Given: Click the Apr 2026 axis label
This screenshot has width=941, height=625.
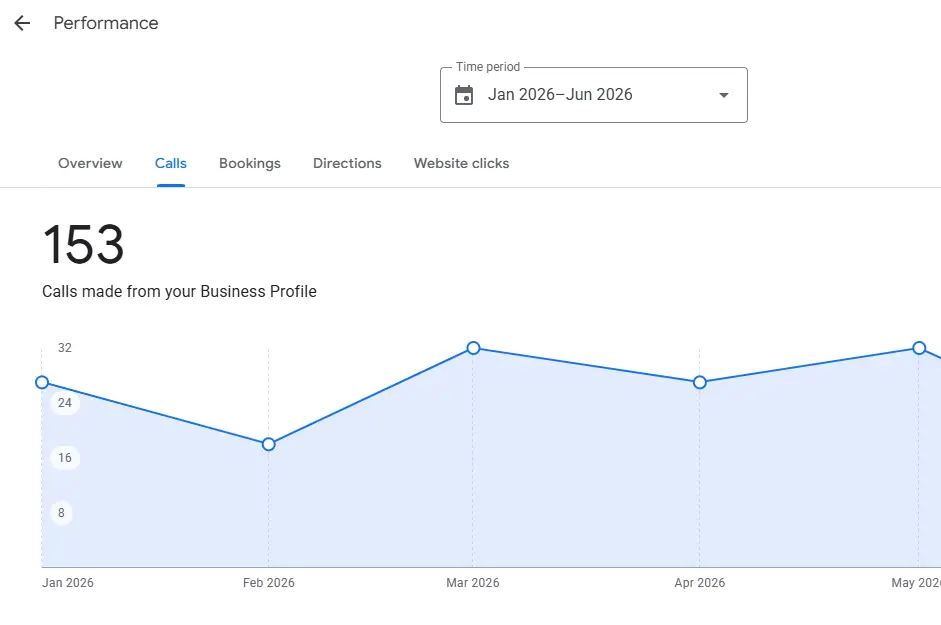Looking at the screenshot, I should (x=700, y=583).
